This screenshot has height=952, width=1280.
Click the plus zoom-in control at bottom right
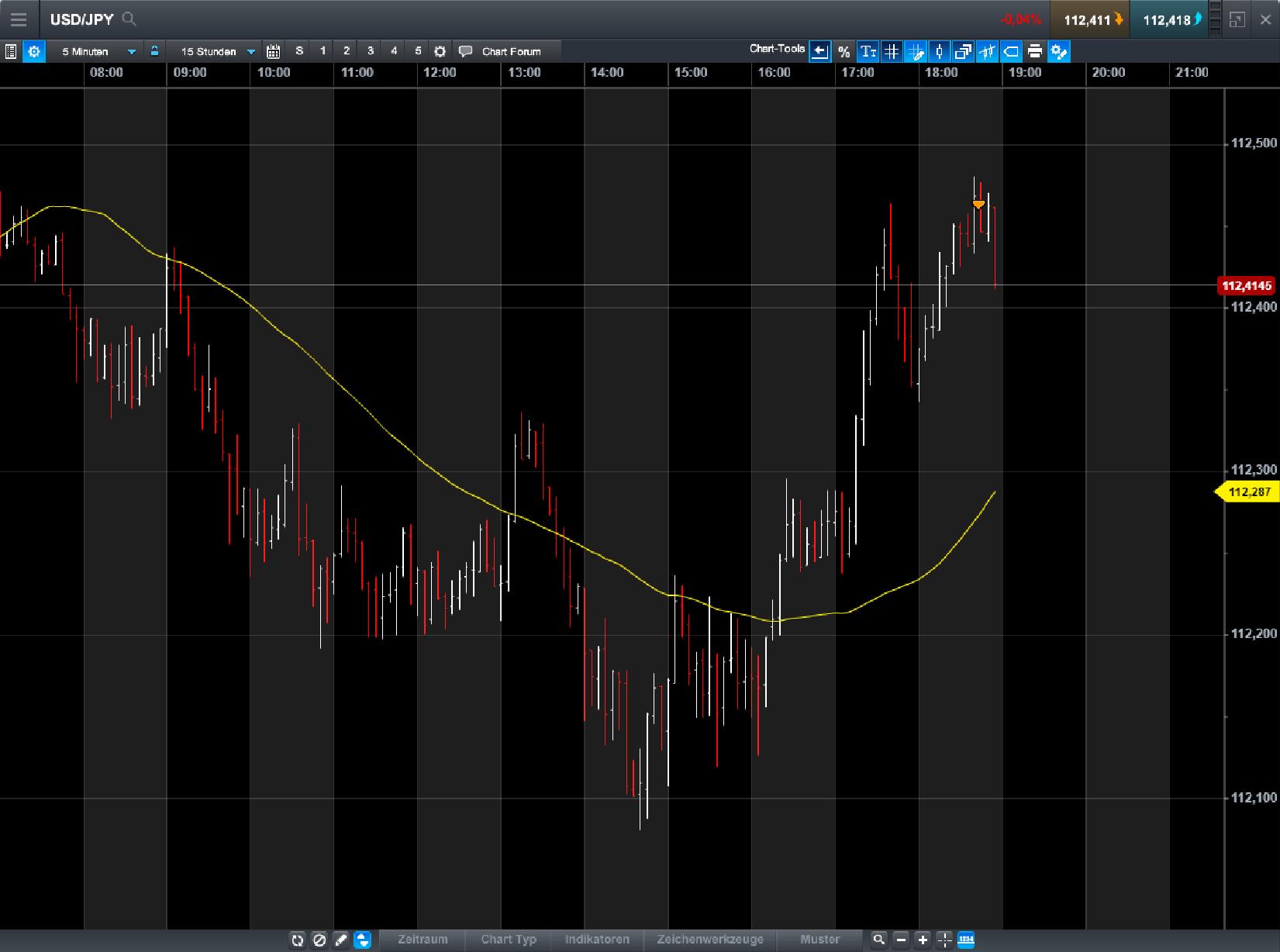(923, 940)
